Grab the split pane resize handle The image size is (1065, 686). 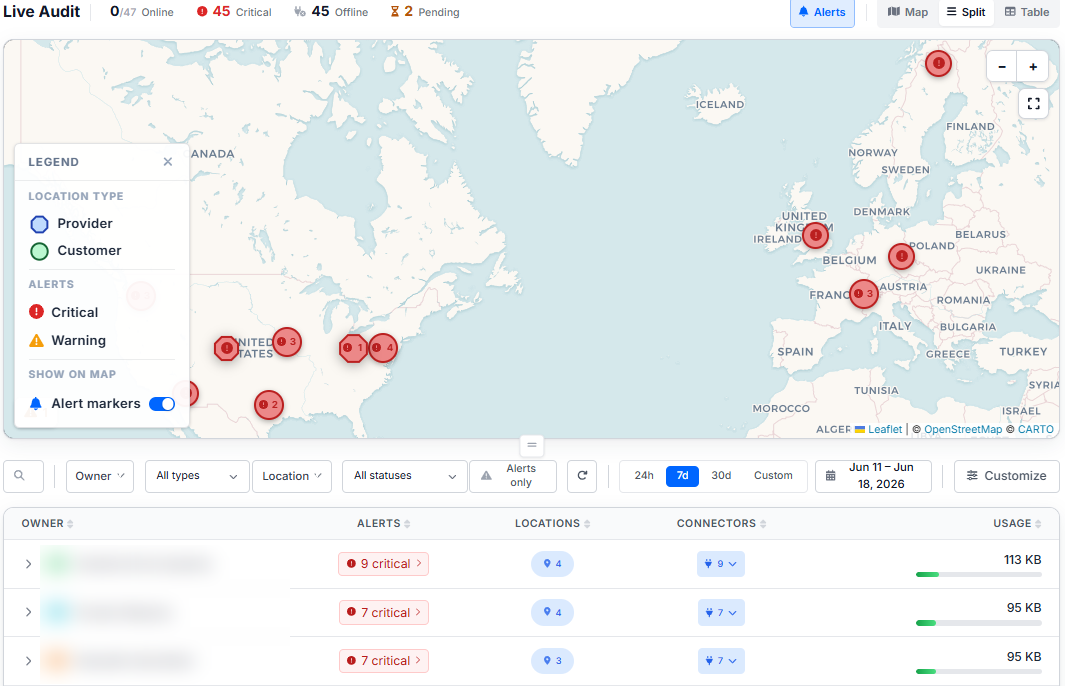532,445
